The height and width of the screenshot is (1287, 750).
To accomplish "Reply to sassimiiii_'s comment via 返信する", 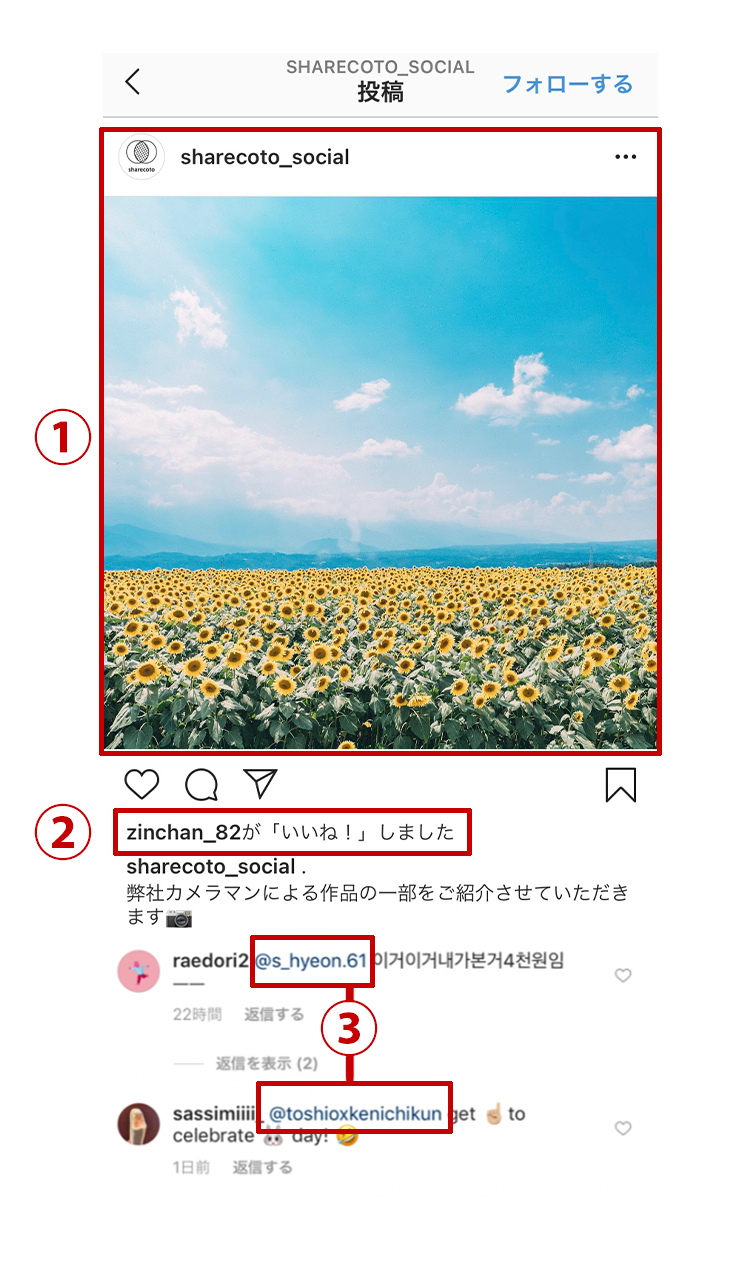I will [263, 1167].
